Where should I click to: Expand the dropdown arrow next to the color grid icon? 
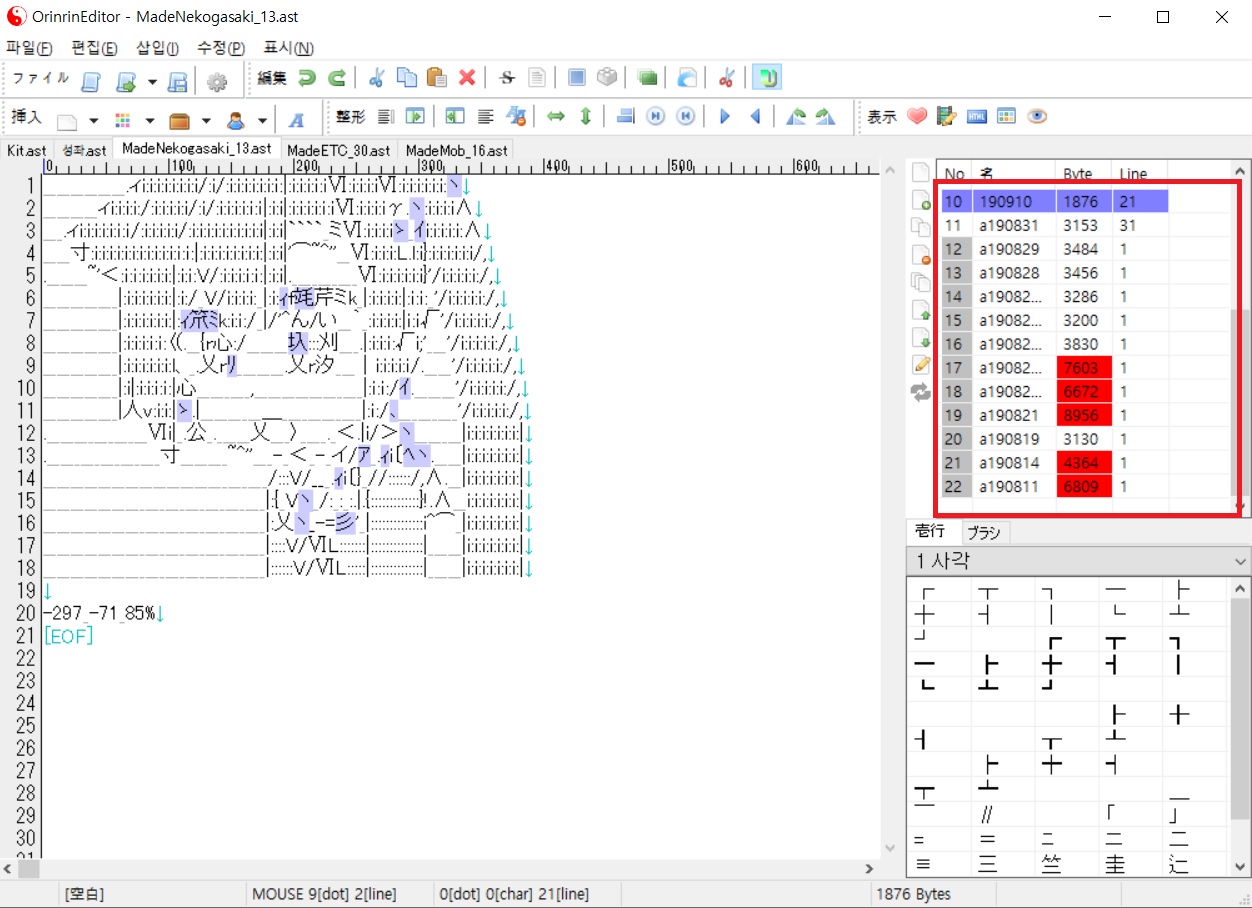click(149, 121)
